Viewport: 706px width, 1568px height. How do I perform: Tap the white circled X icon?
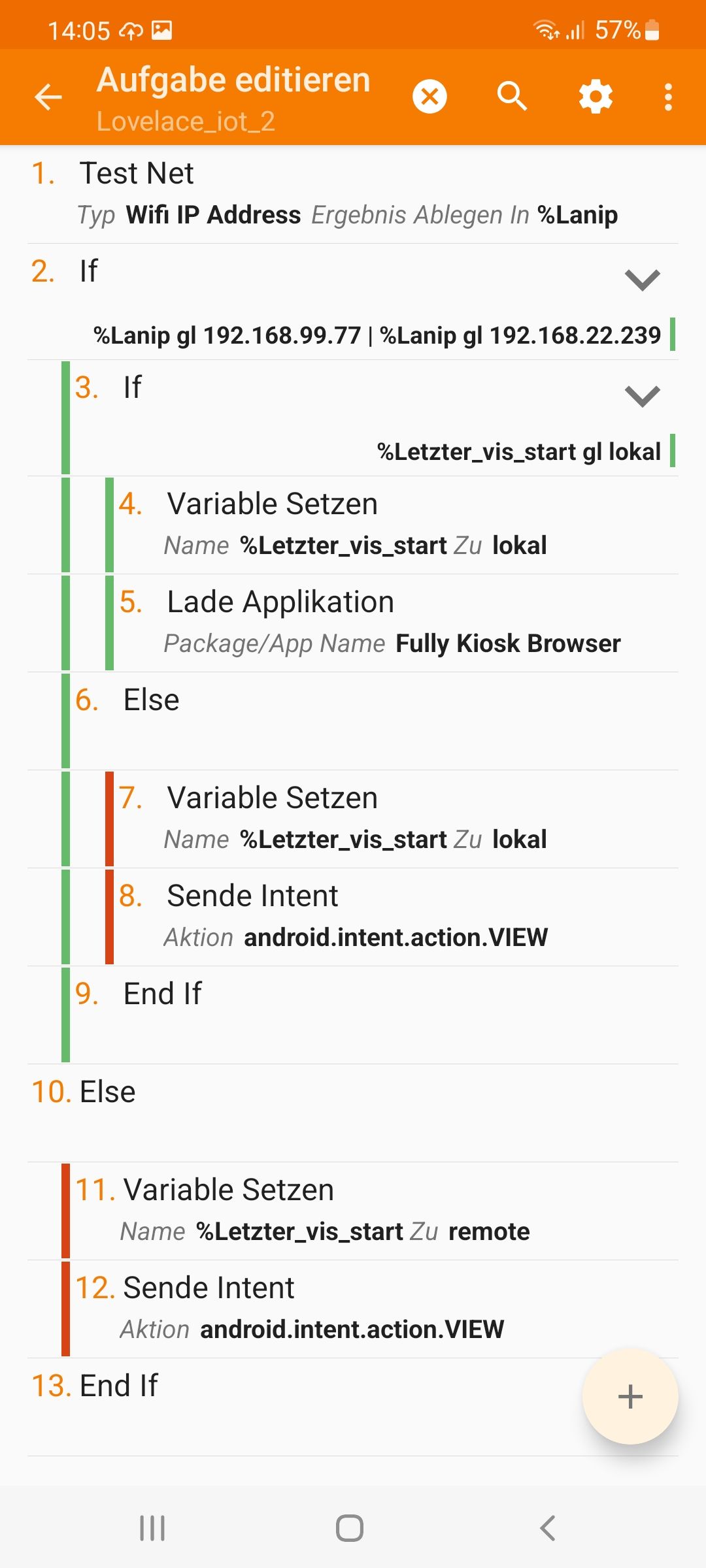(x=429, y=97)
